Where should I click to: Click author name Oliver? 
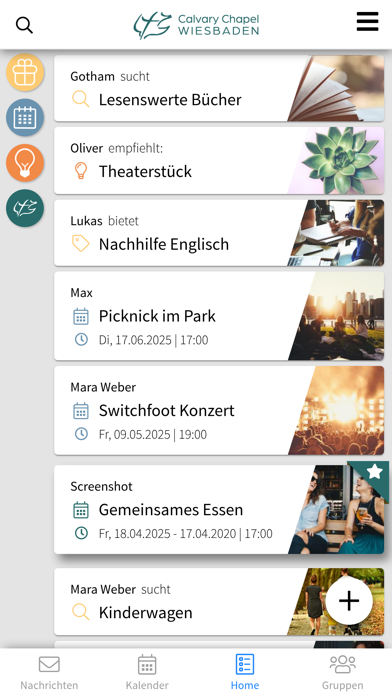(x=87, y=148)
